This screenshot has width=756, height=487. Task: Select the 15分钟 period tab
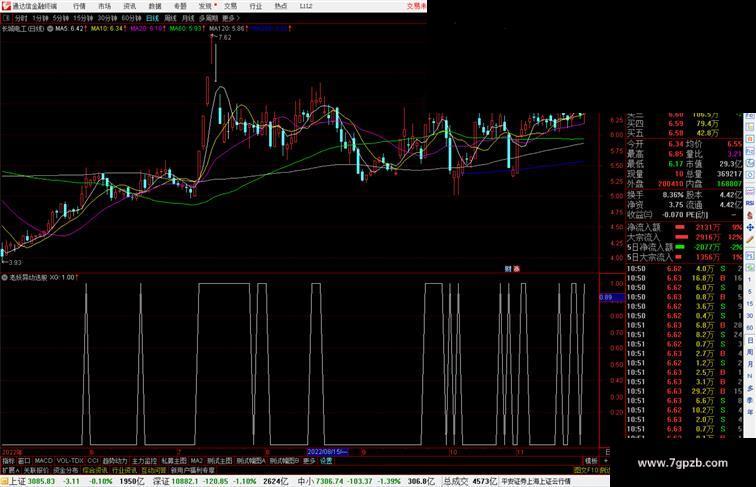point(83,18)
